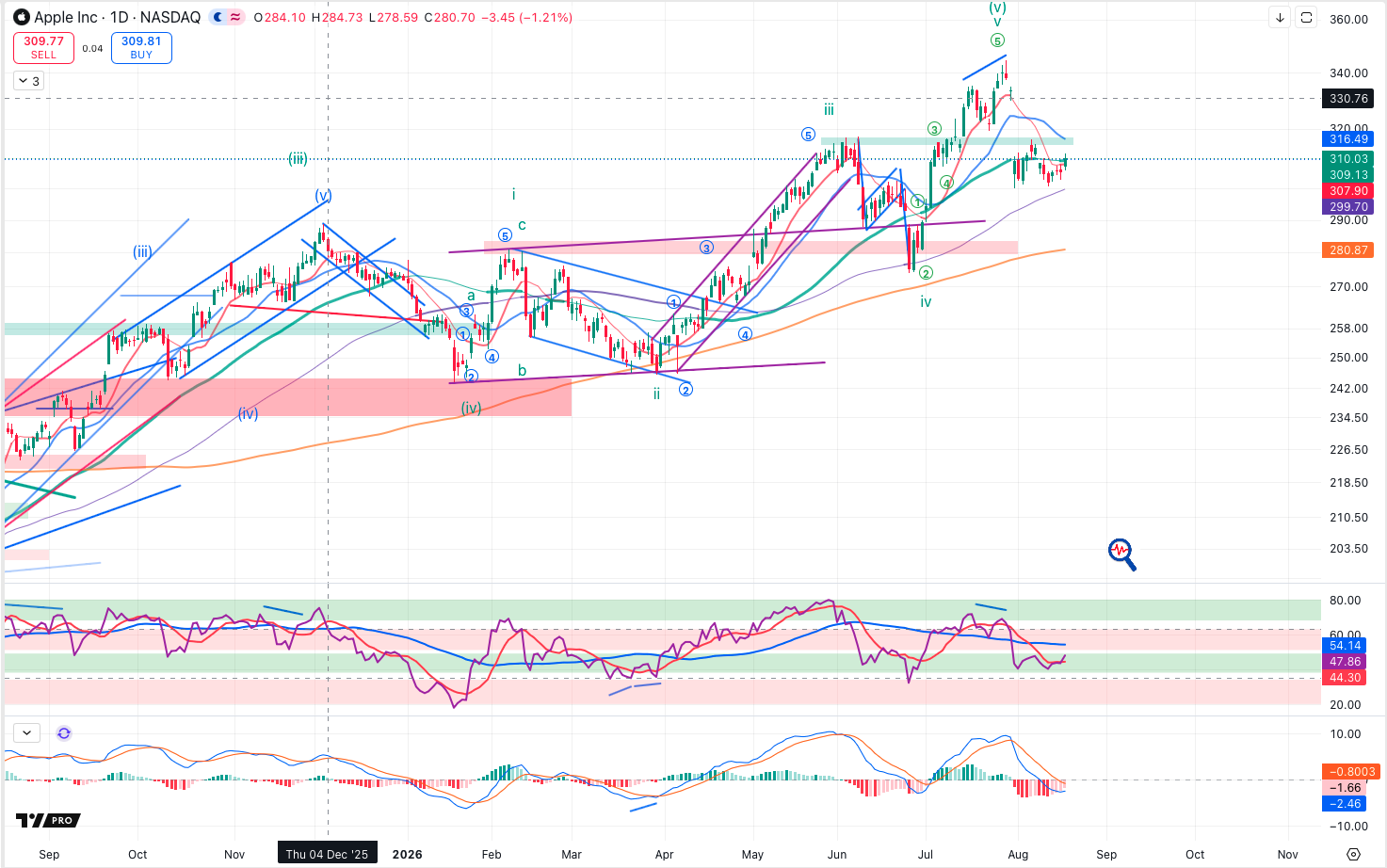Click the Apple Inc symbol title
The image size is (1387, 868).
(117, 17)
